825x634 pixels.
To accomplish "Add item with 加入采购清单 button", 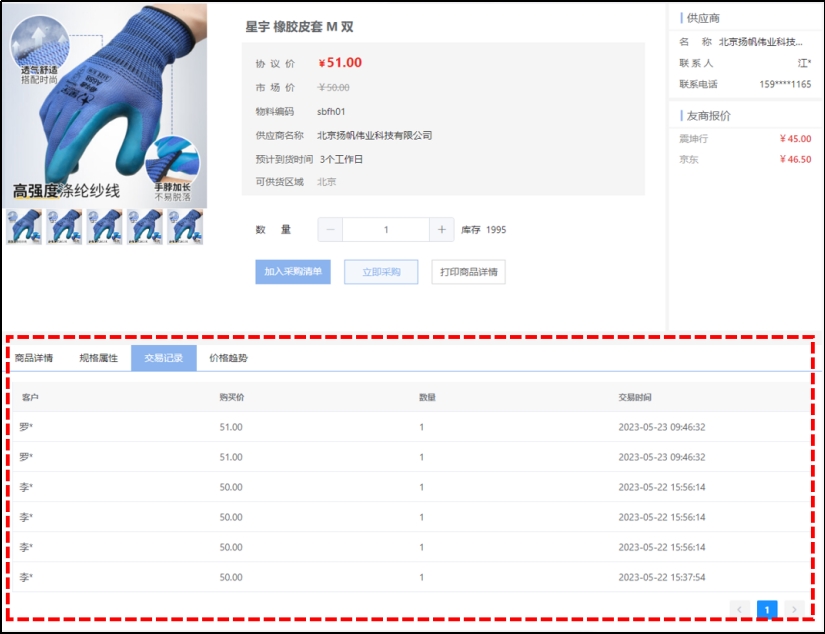I will [x=293, y=272].
